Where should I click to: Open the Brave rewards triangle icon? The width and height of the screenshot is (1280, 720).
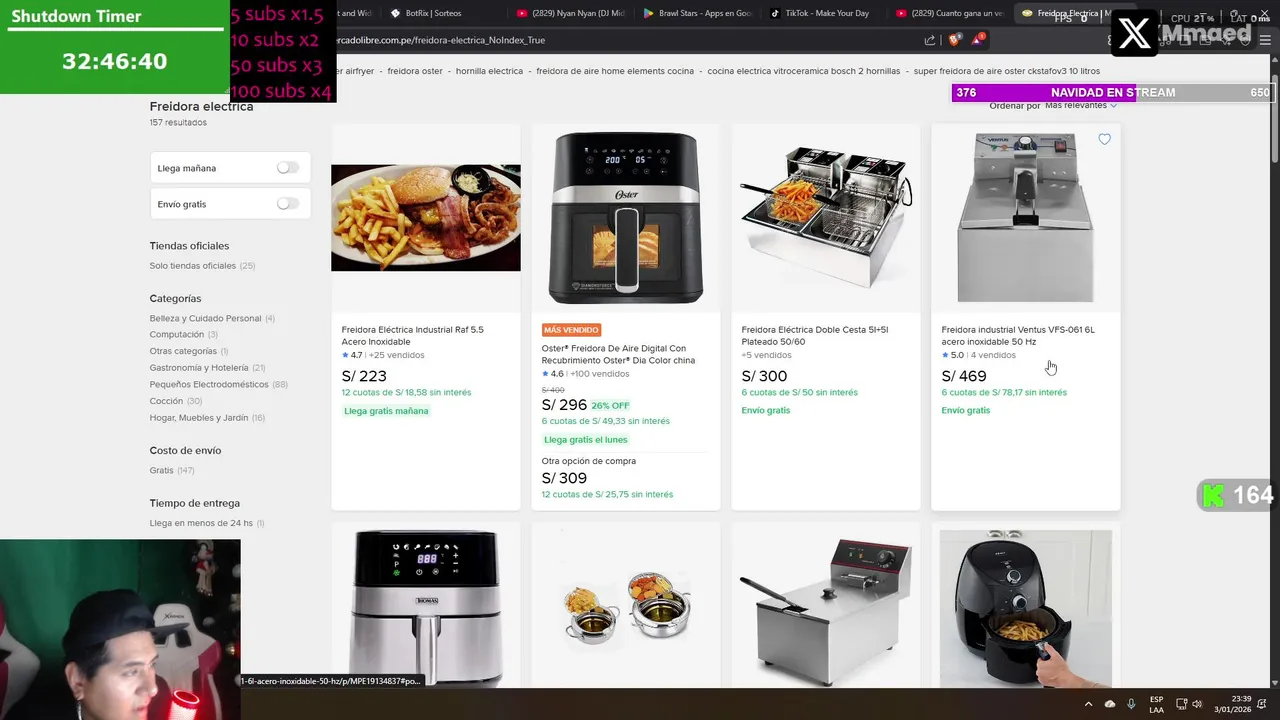[979, 40]
